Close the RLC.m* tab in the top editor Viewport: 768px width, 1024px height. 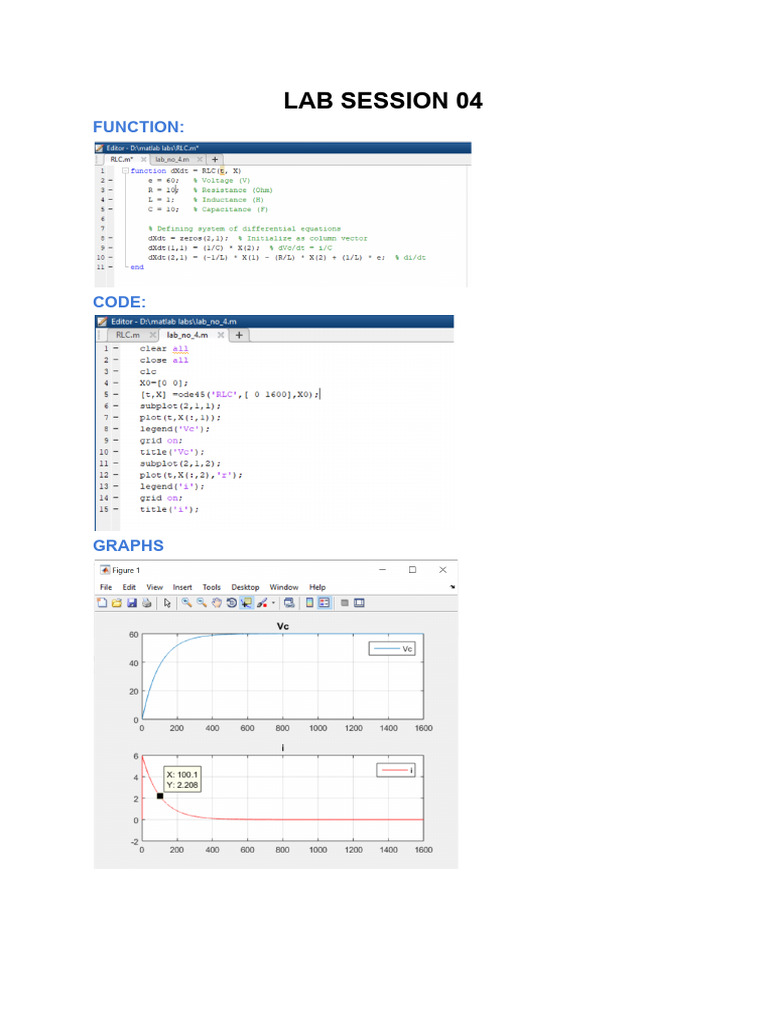click(144, 159)
